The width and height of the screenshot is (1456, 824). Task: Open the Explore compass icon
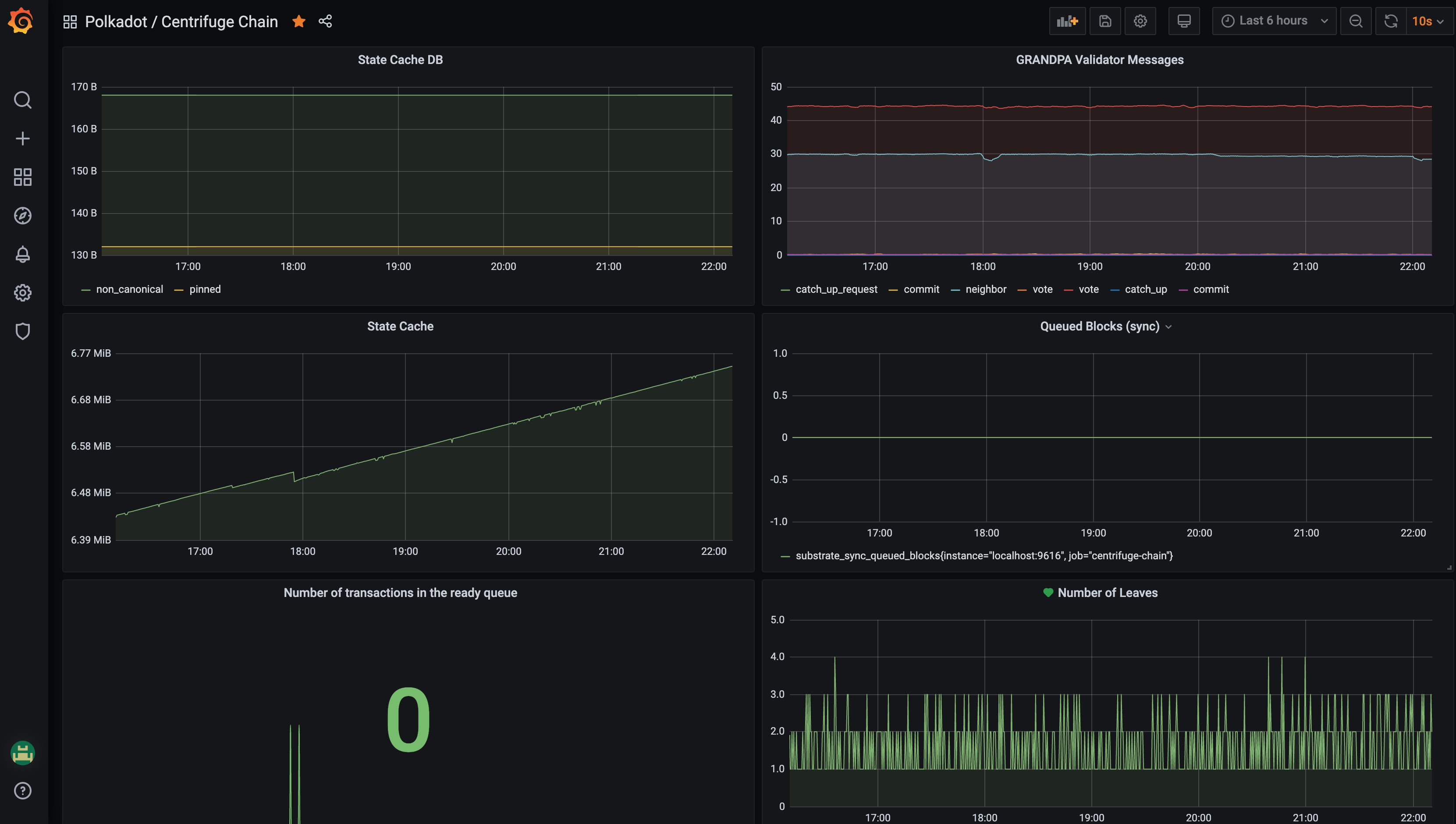pos(23,216)
